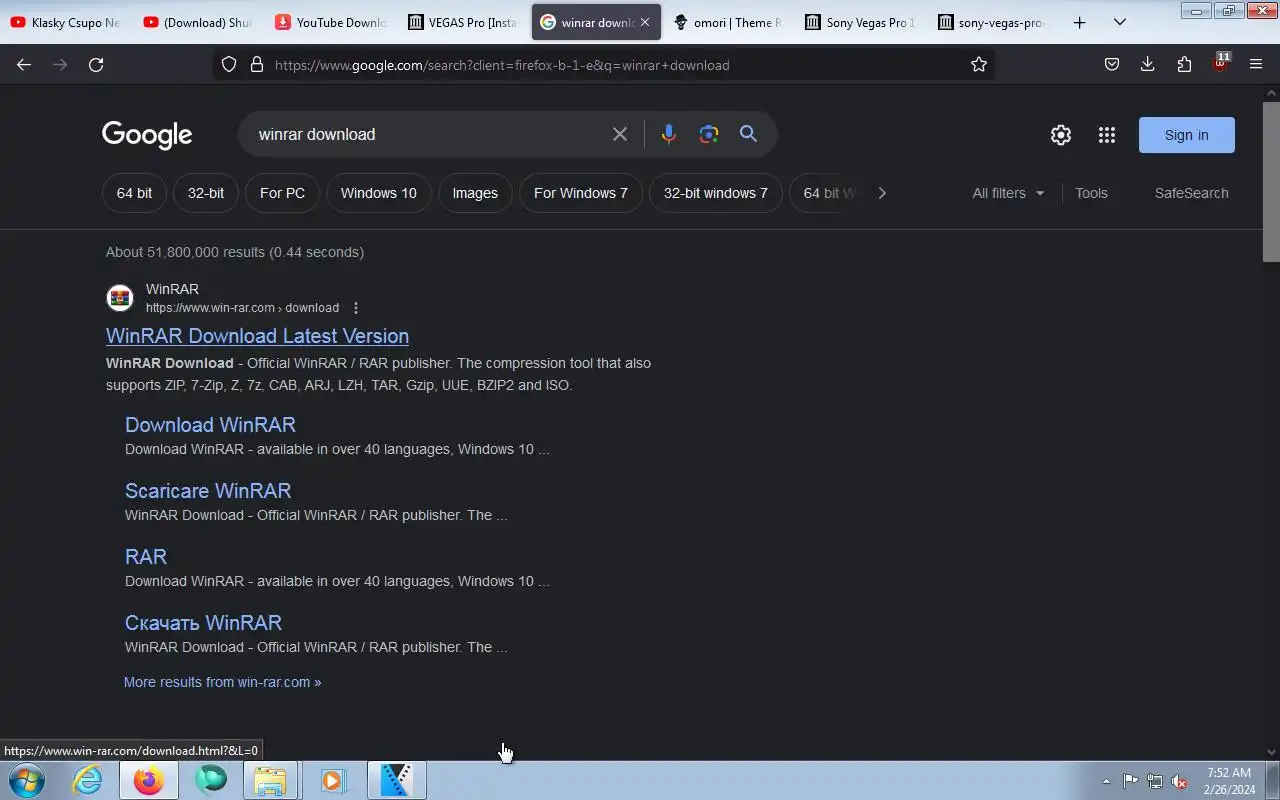1280x800 pixels.
Task: Open the Windows Start menu
Action: pos(26,780)
